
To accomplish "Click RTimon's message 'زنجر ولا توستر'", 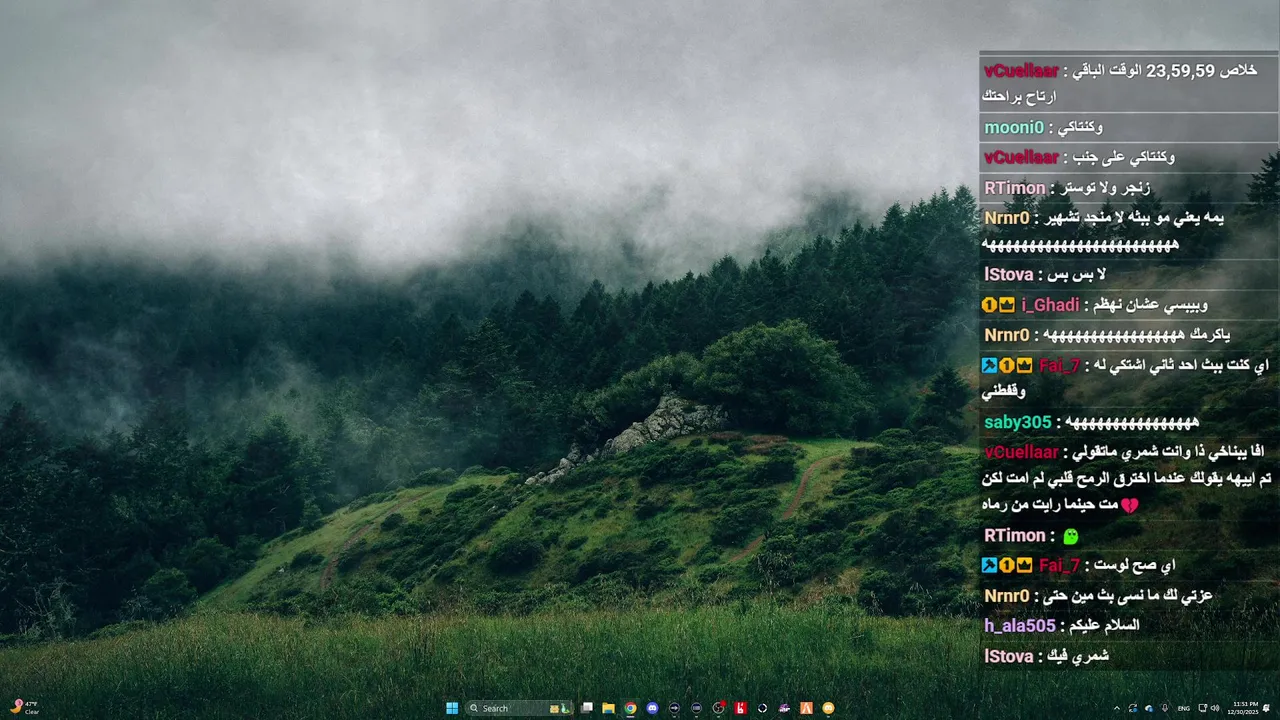I will pyautogui.click(x=1104, y=188).
